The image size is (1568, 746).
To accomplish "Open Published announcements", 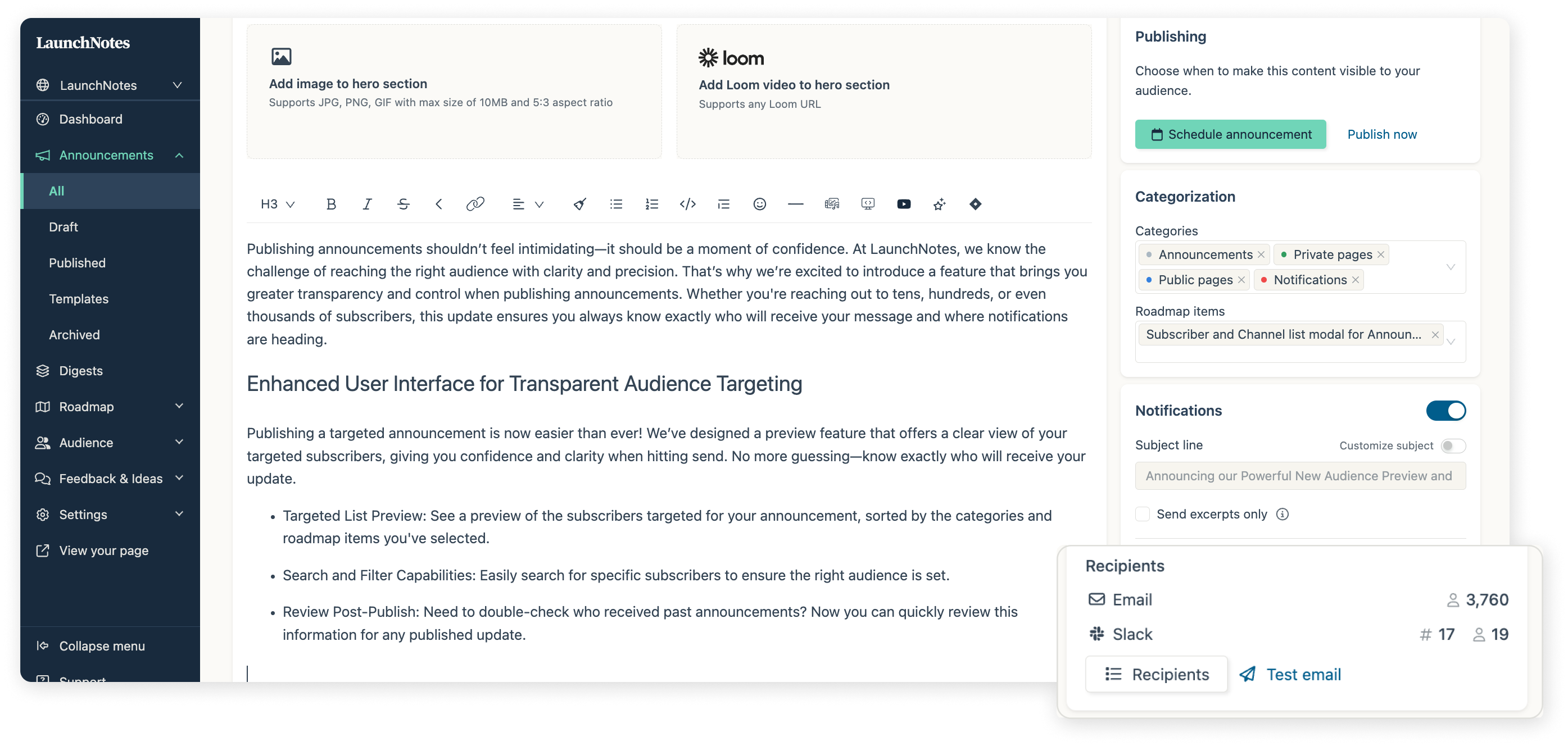I will (x=110, y=263).
